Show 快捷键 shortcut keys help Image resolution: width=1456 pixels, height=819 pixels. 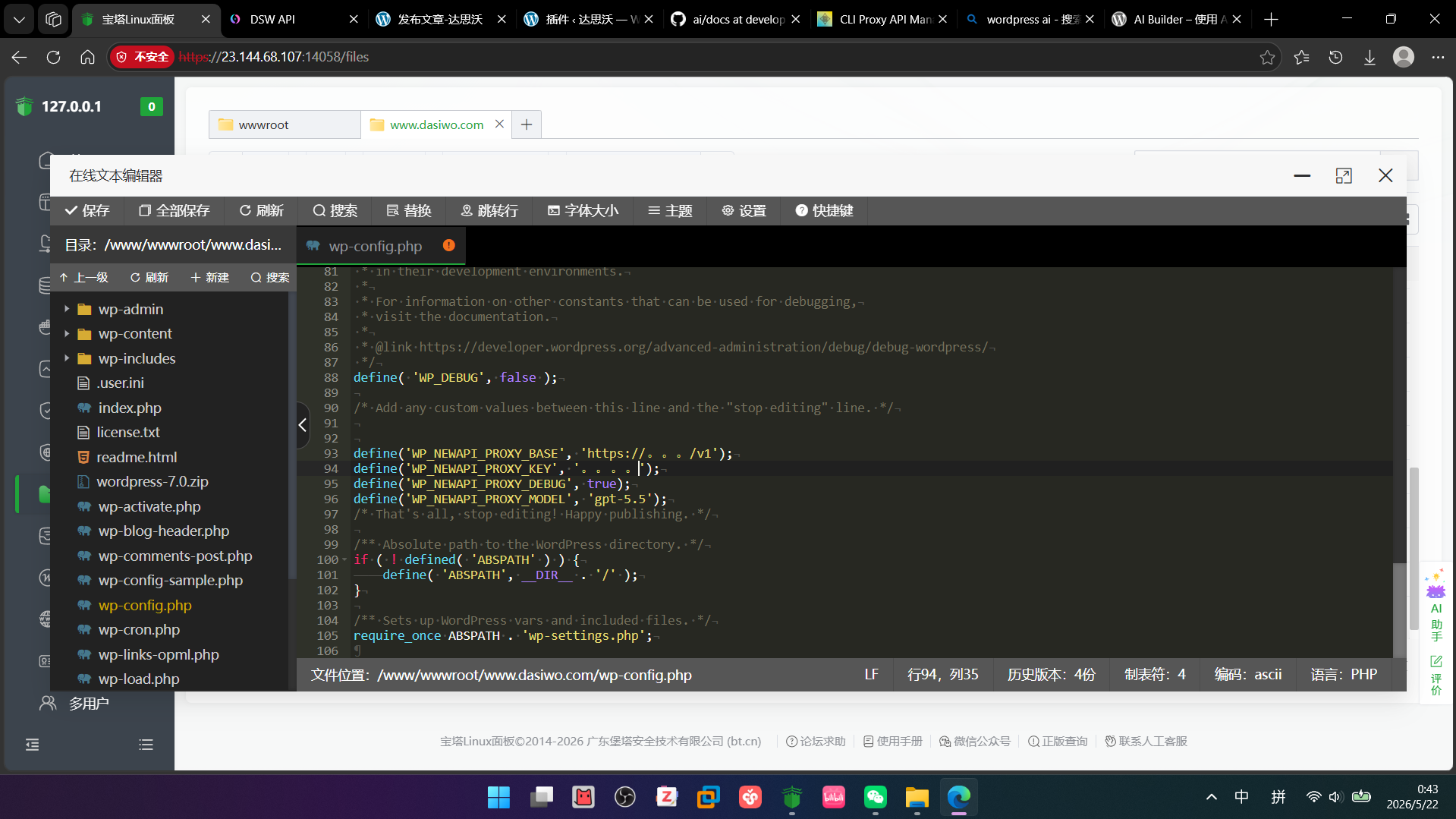(824, 210)
